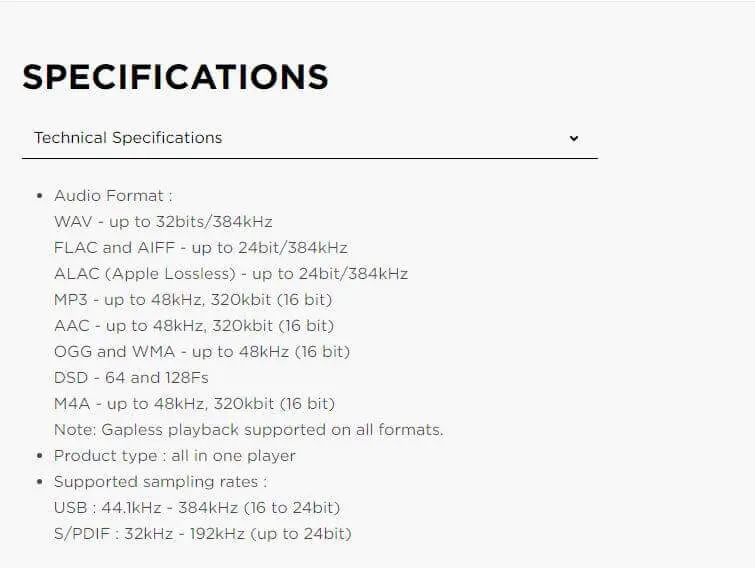The width and height of the screenshot is (755, 568).
Task: Click the bullet before Supported sampling rates
Action: [40, 482]
